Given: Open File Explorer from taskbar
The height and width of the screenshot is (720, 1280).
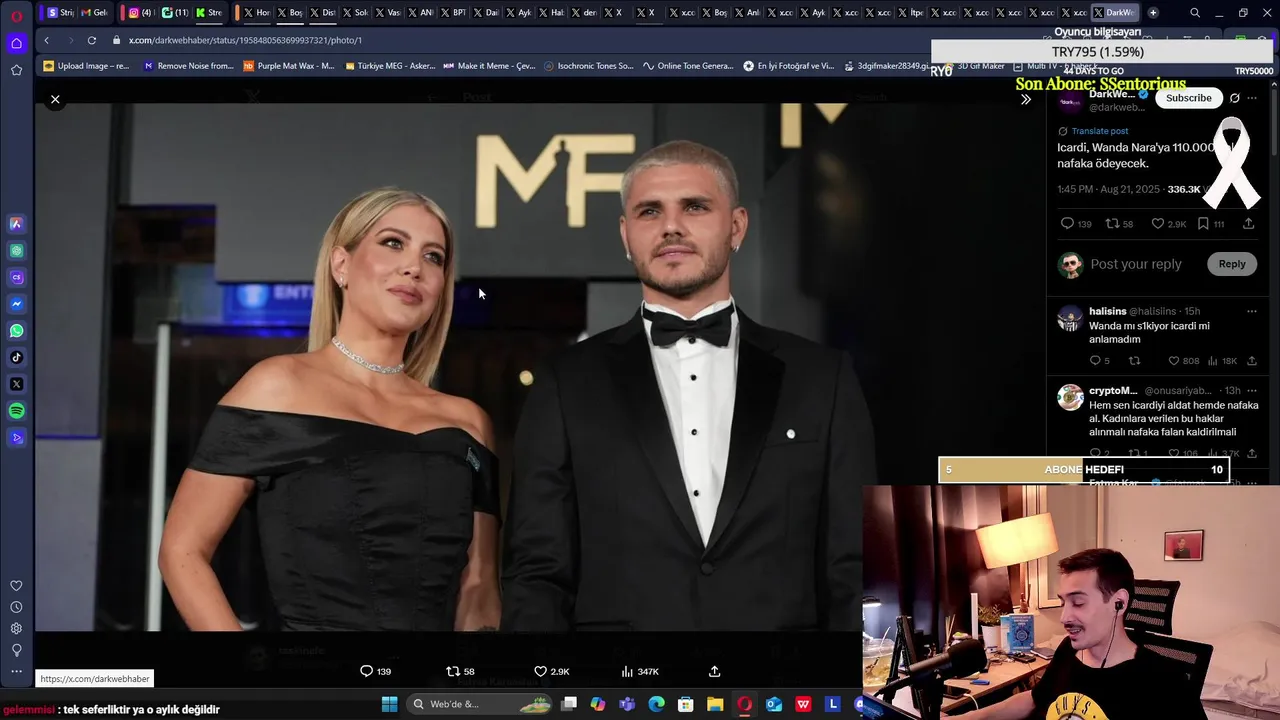Looking at the screenshot, I should coord(715,704).
